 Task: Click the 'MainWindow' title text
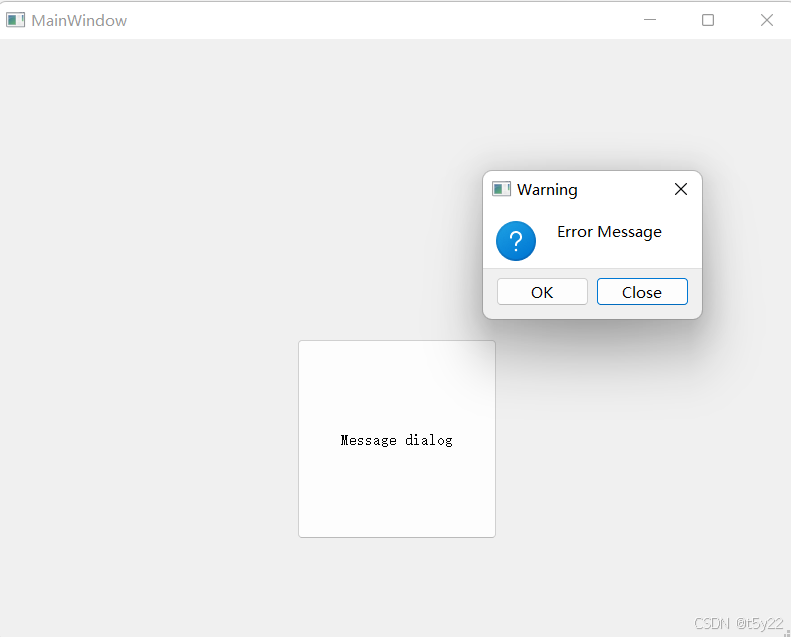pyautogui.click(x=79, y=21)
